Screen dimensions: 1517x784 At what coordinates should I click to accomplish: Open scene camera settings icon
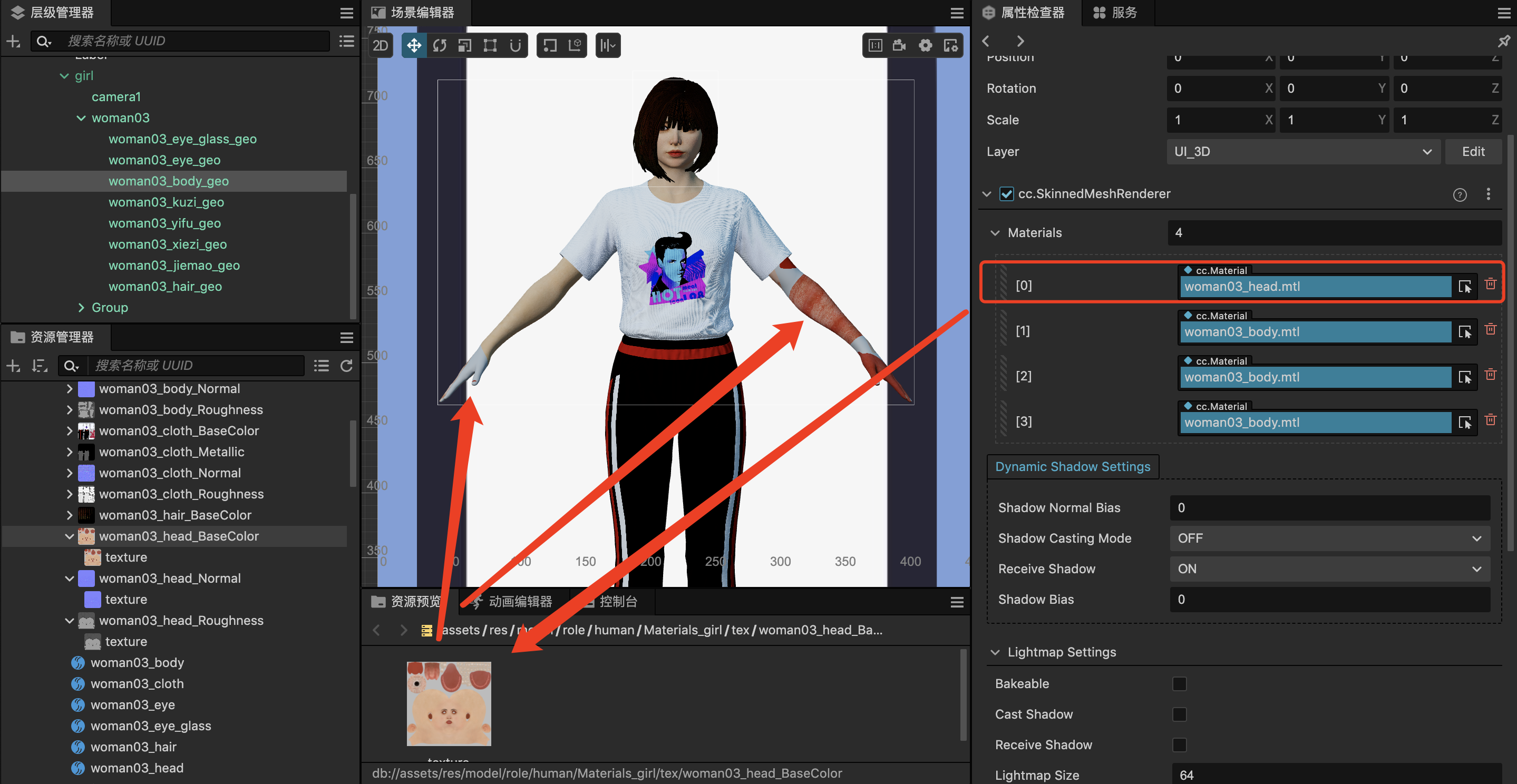tap(899, 45)
